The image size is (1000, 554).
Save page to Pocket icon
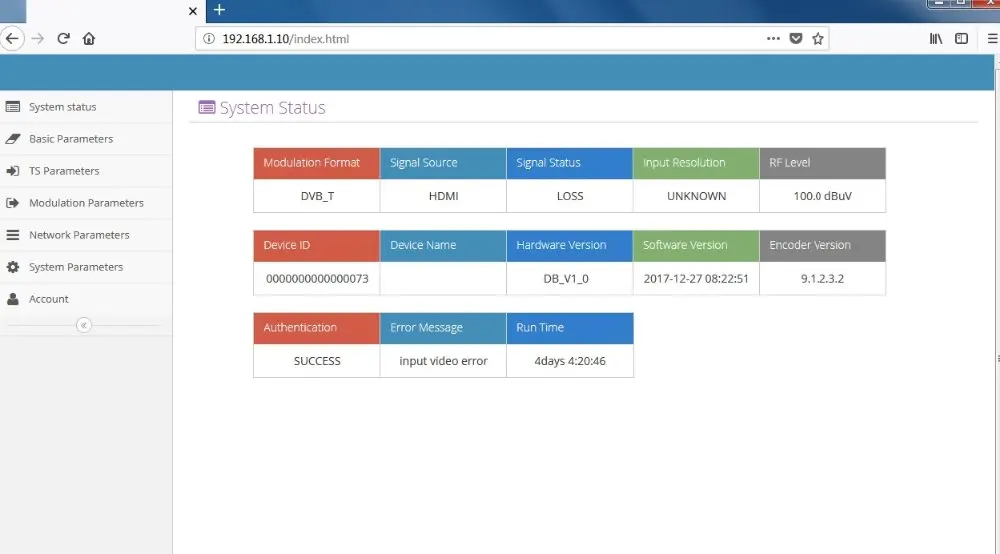click(795, 39)
